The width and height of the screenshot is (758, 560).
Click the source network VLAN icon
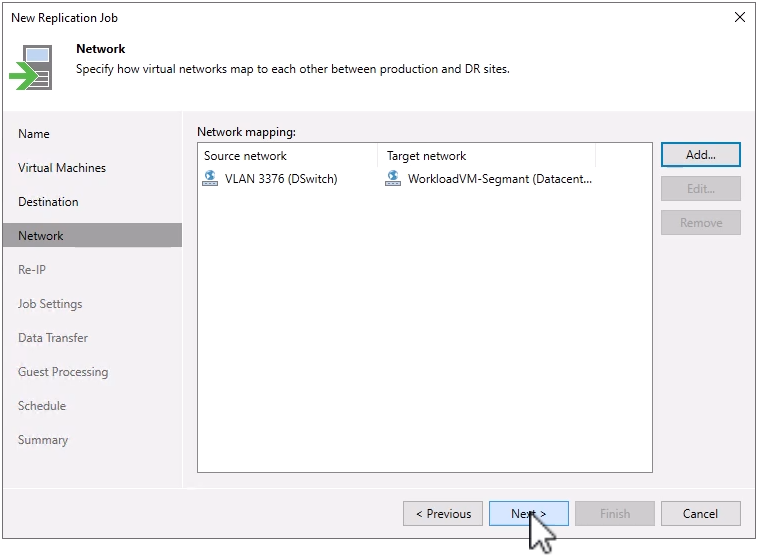210,179
